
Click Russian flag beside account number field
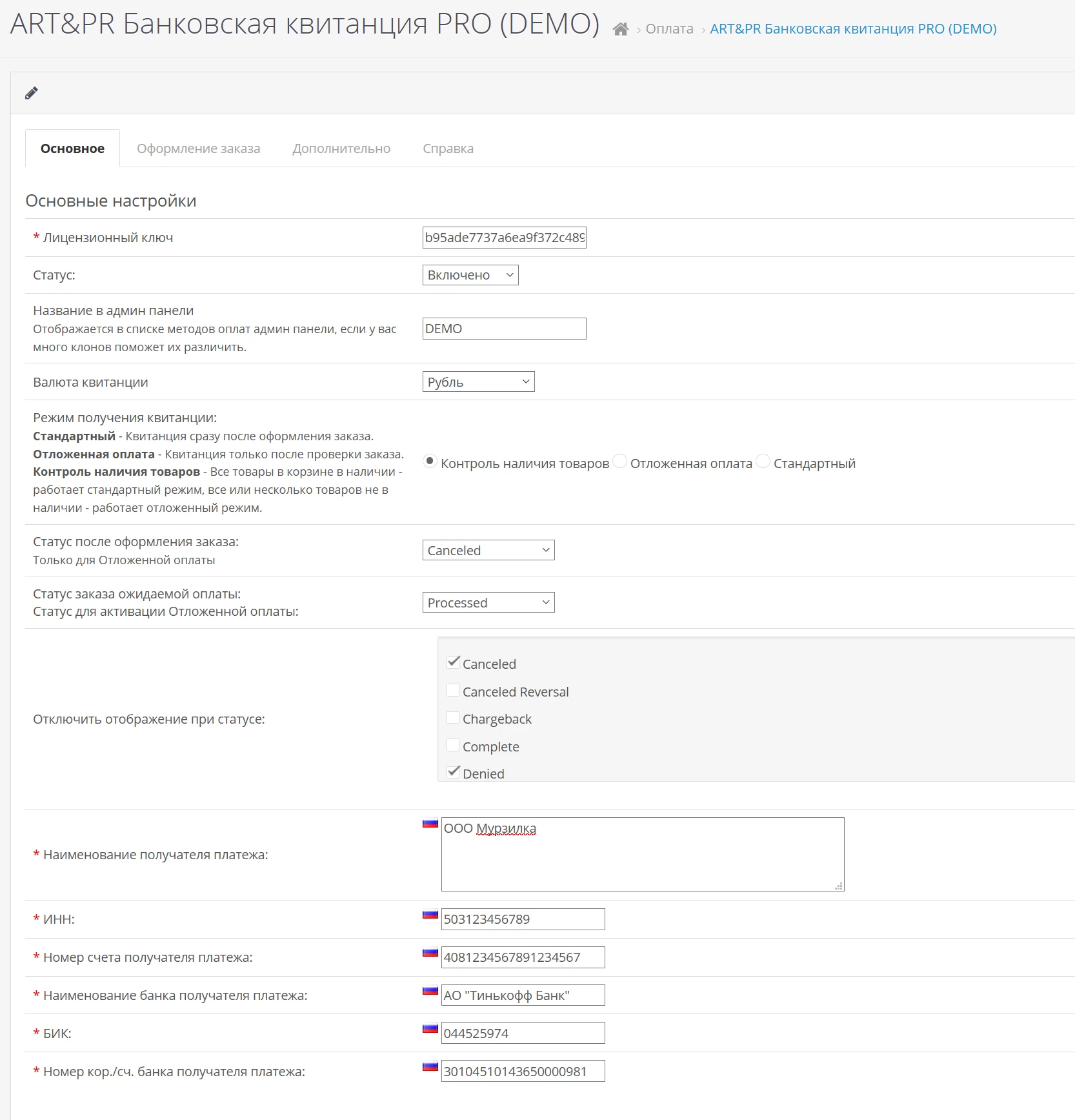pyautogui.click(x=430, y=952)
